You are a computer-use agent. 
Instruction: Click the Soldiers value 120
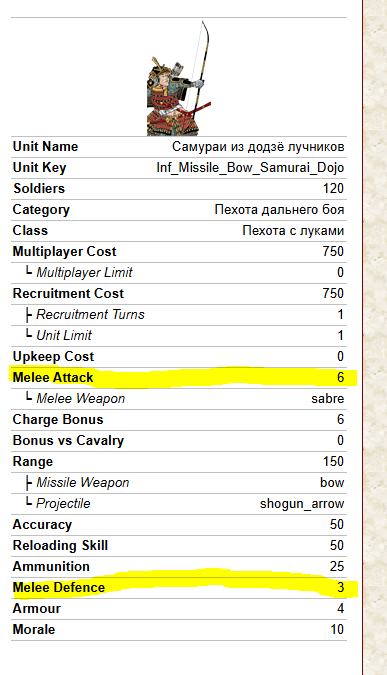333,189
